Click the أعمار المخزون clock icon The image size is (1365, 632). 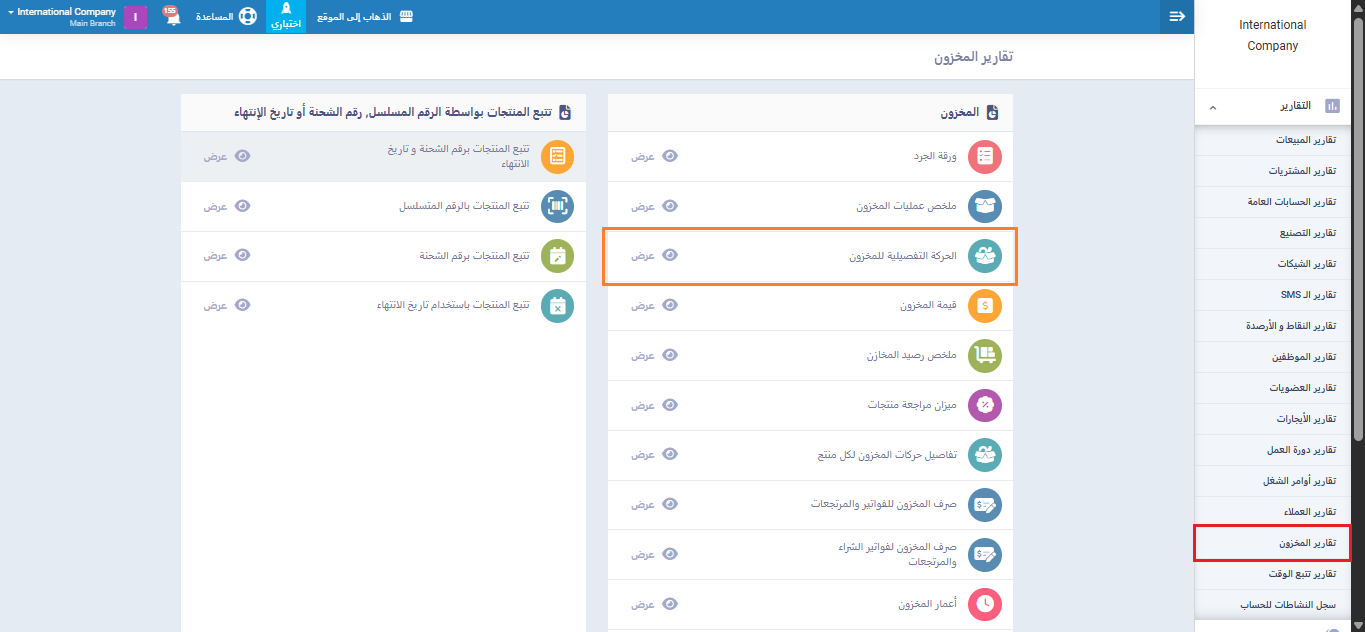point(985,604)
